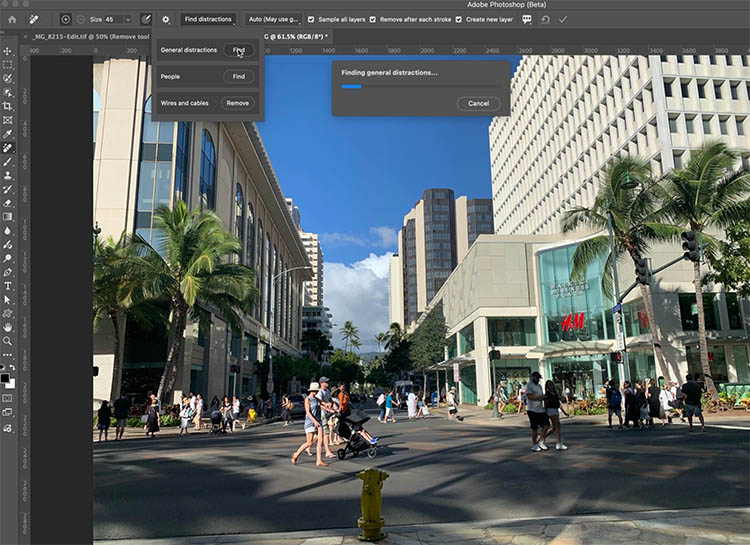The width and height of the screenshot is (750, 545).
Task: Select the Clone Stamp tool
Action: (x=7, y=176)
